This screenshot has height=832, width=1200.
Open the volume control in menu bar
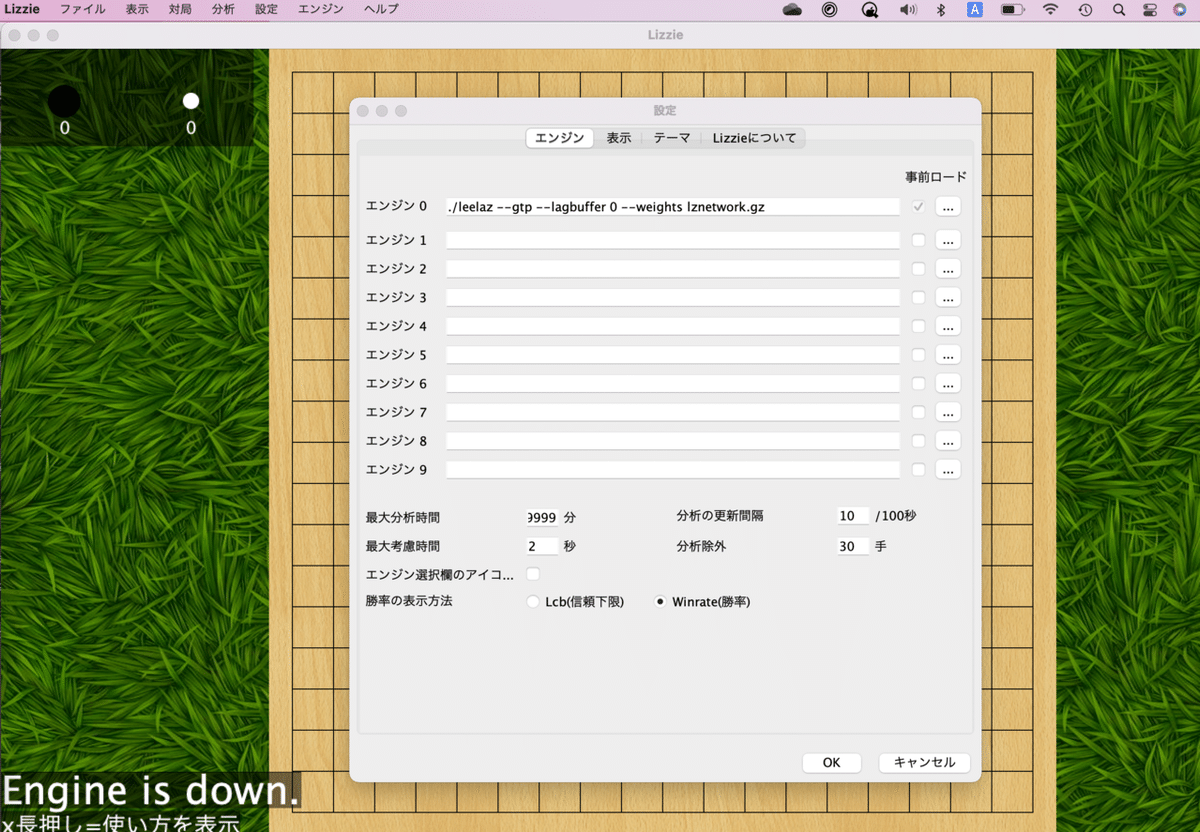[x=908, y=9]
